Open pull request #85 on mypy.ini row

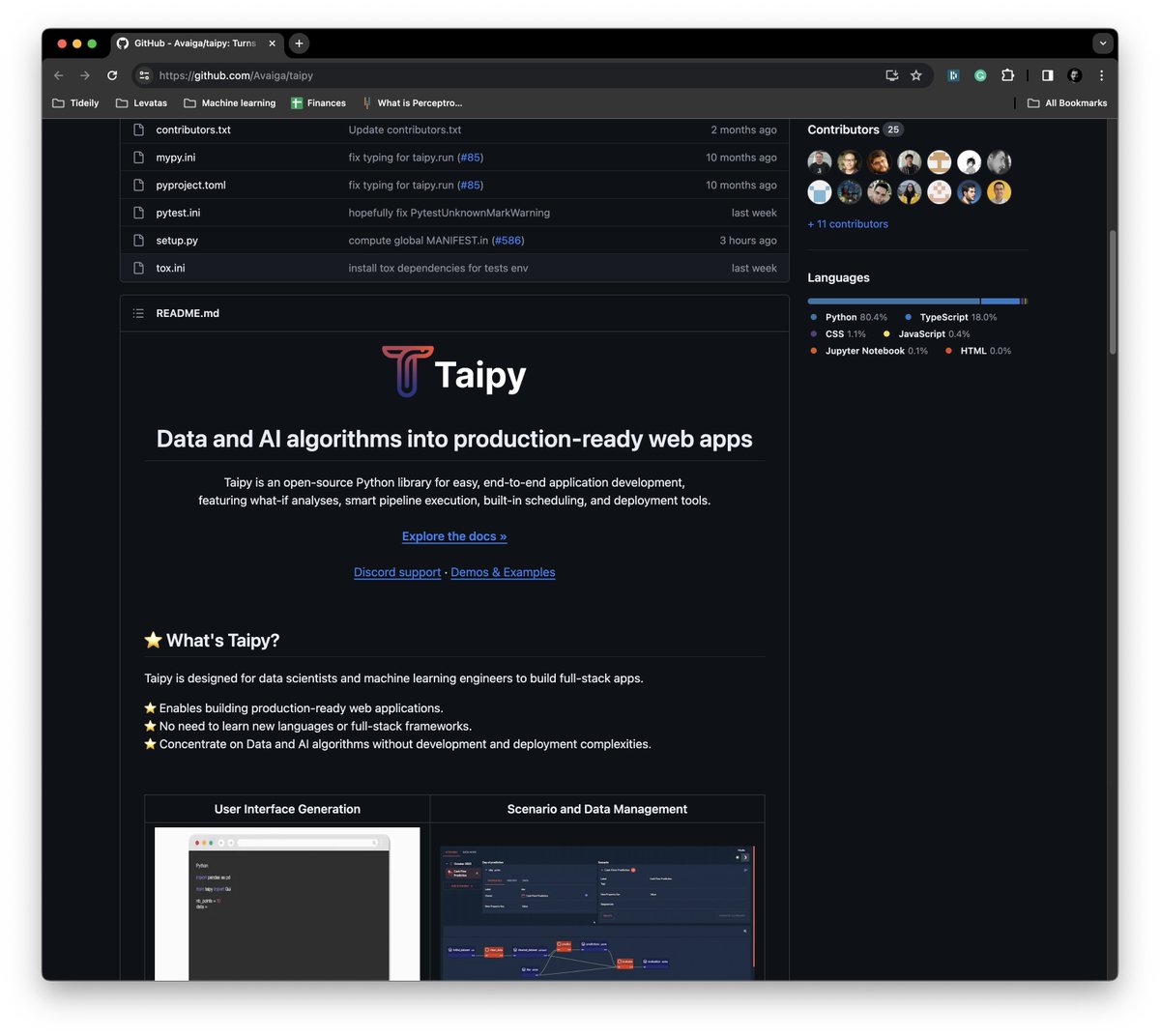coord(470,158)
